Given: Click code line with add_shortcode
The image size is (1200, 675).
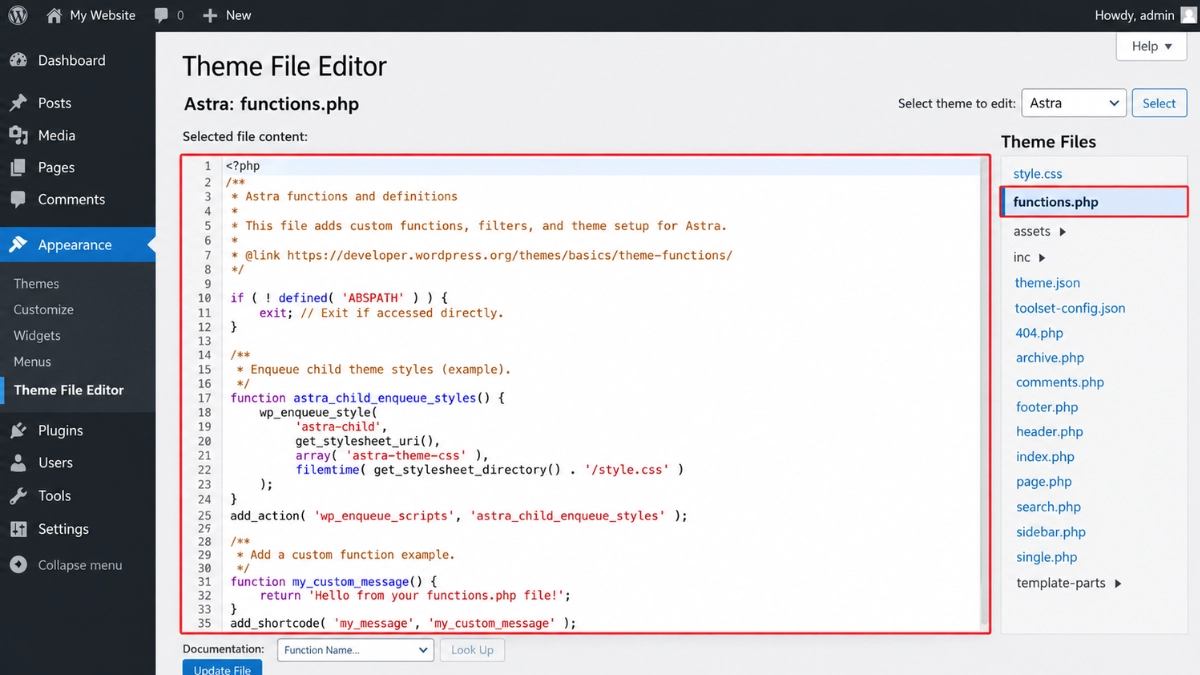Looking at the screenshot, I should (403, 623).
